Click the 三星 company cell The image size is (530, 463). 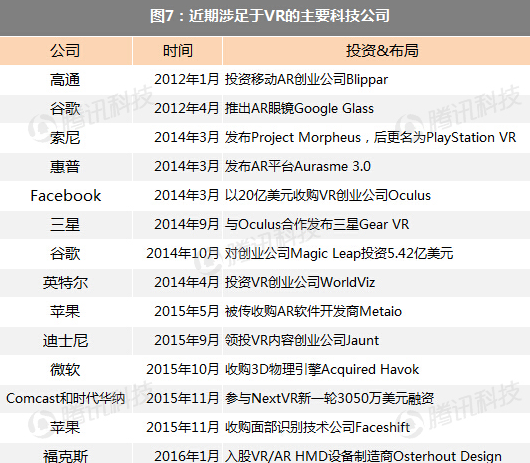point(65,225)
